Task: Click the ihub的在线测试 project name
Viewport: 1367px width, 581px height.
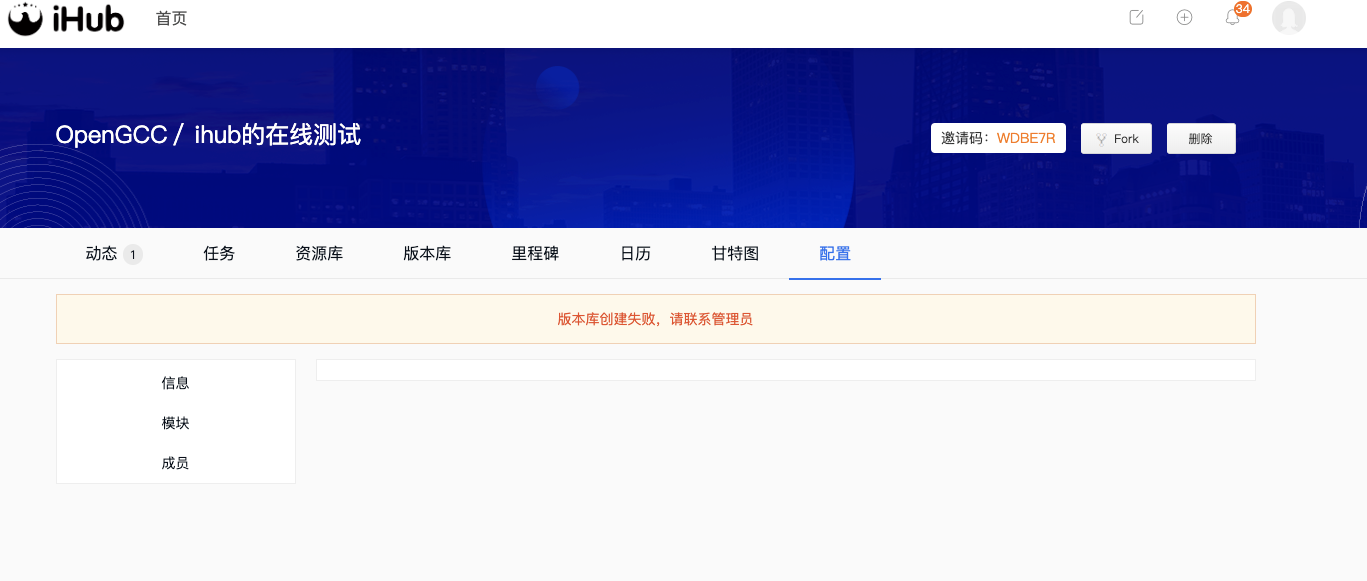Action: pos(277,135)
